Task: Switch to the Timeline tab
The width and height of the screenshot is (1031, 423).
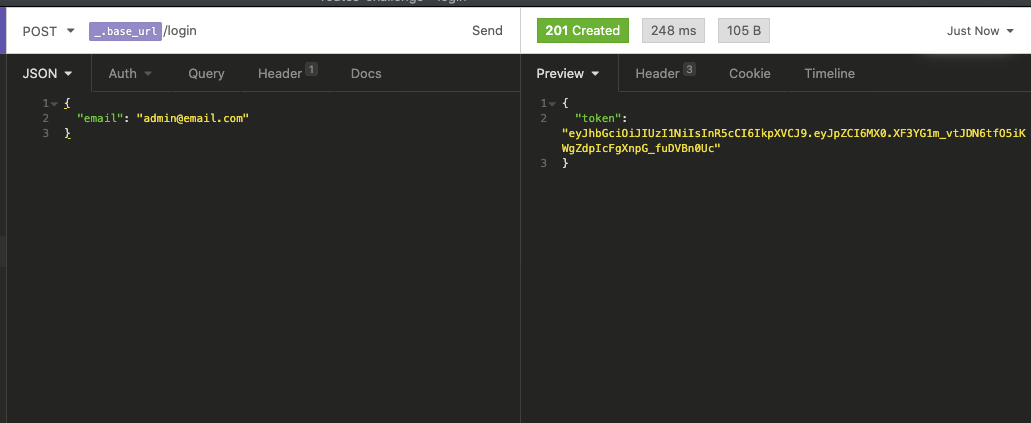Action: coord(830,74)
